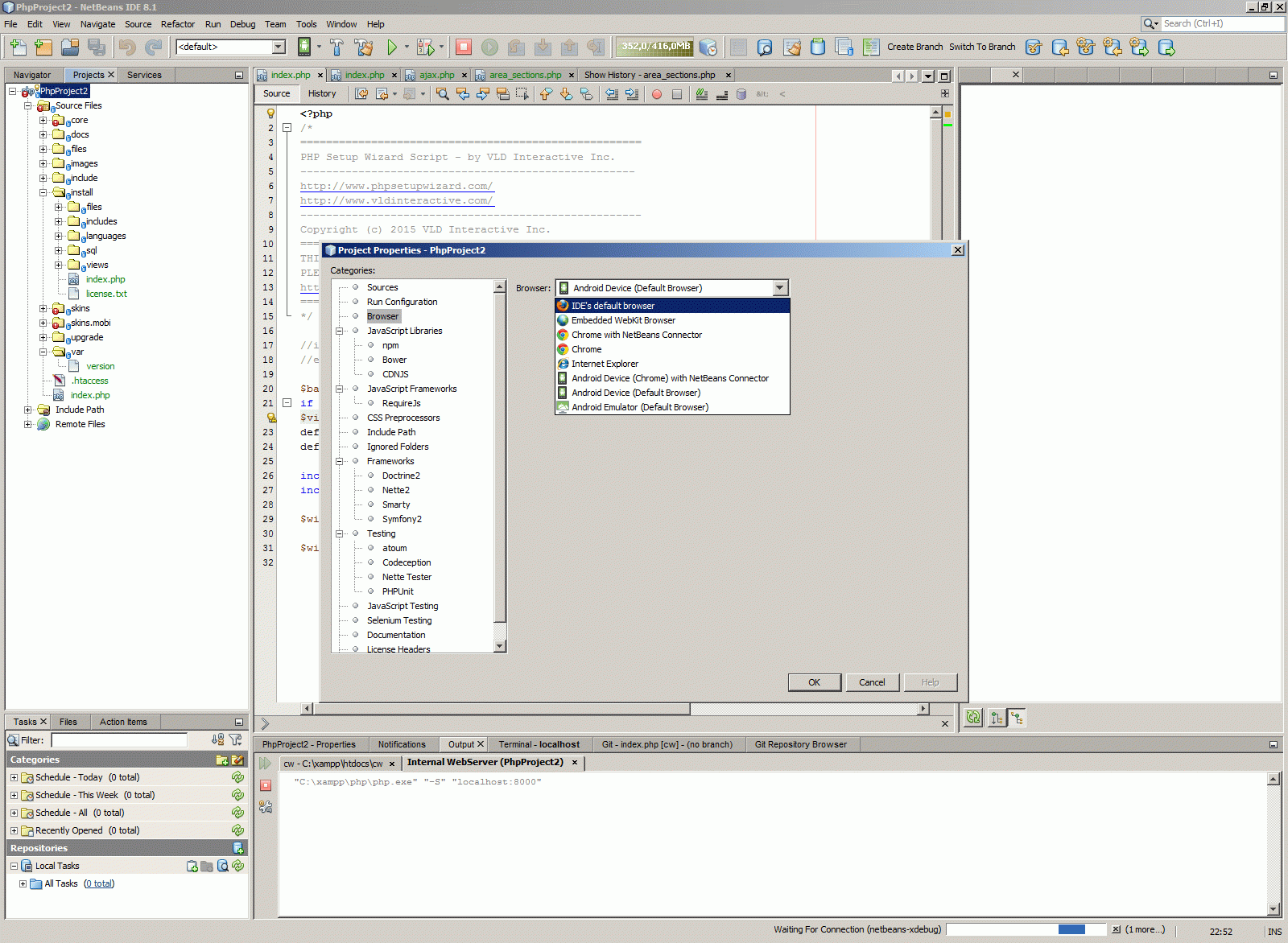Click OK in the Project Properties dialog
Viewport: 1288px width, 943px height.
tap(815, 682)
